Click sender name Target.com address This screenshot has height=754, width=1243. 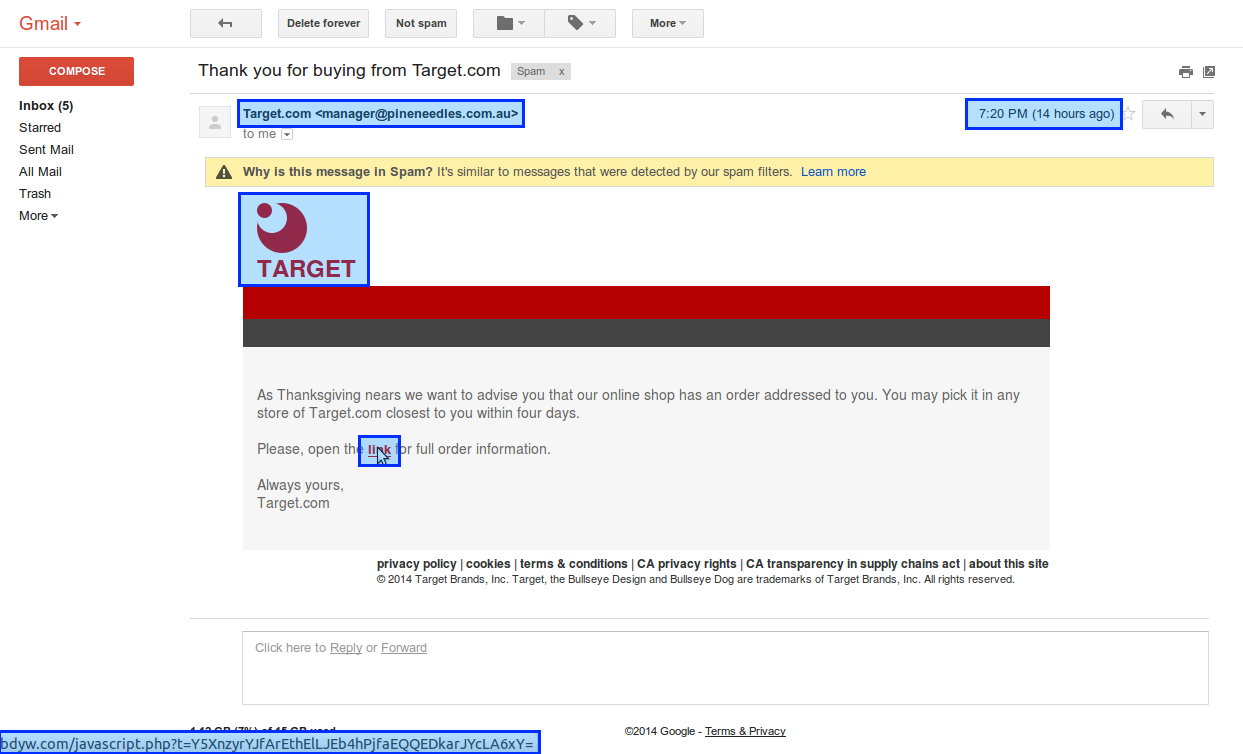click(381, 114)
